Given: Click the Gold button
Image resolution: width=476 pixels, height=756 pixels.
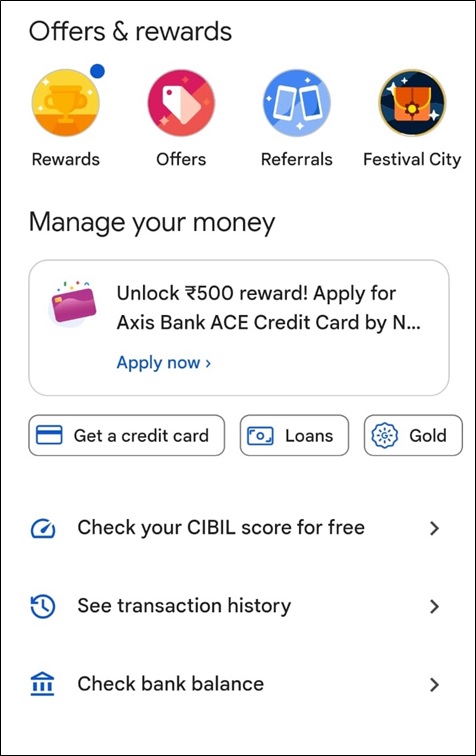Looking at the screenshot, I should [x=413, y=435].
